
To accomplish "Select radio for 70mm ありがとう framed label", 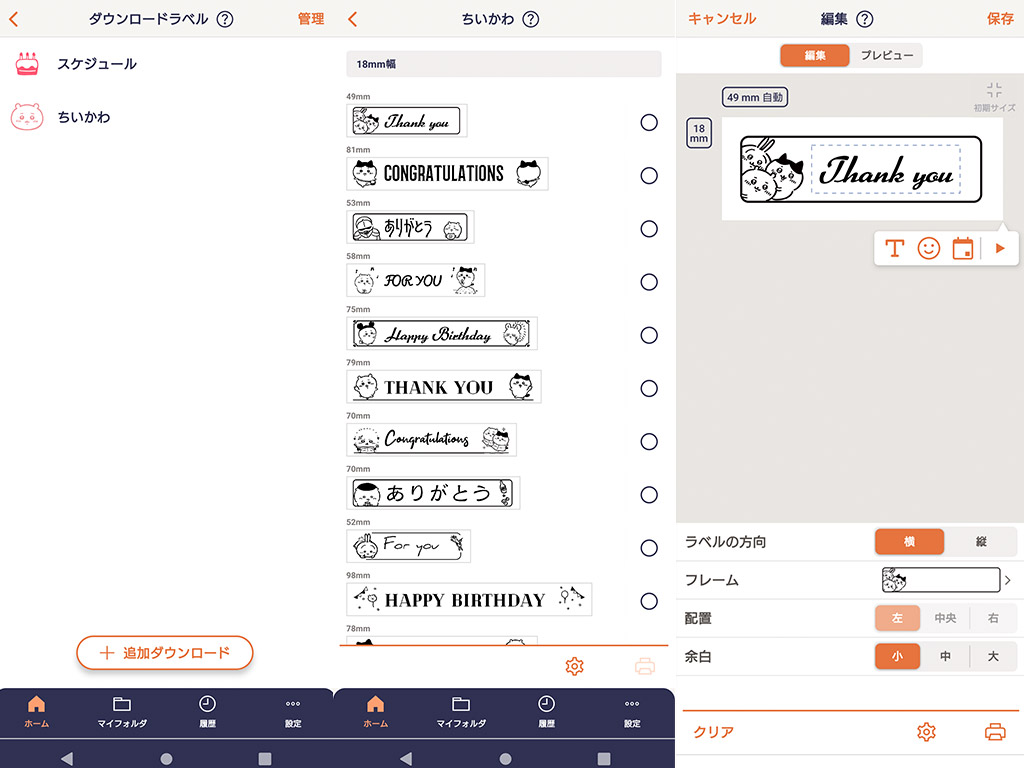I will [648, 495].
